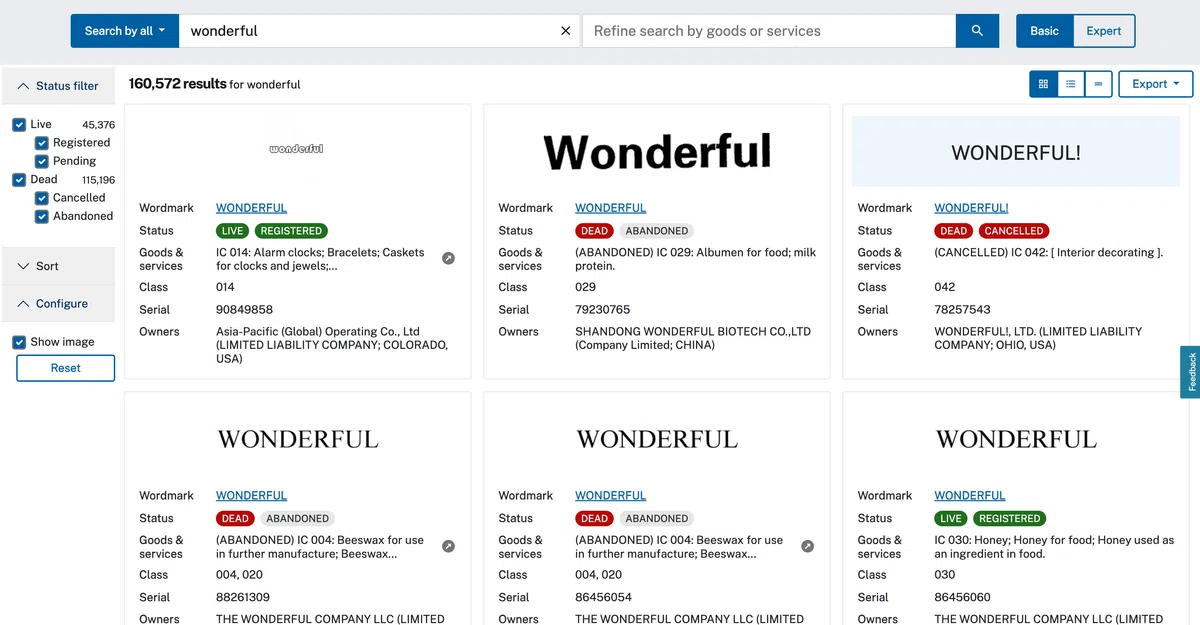
Task: Click the Reset button
Action: pos(66,368)
